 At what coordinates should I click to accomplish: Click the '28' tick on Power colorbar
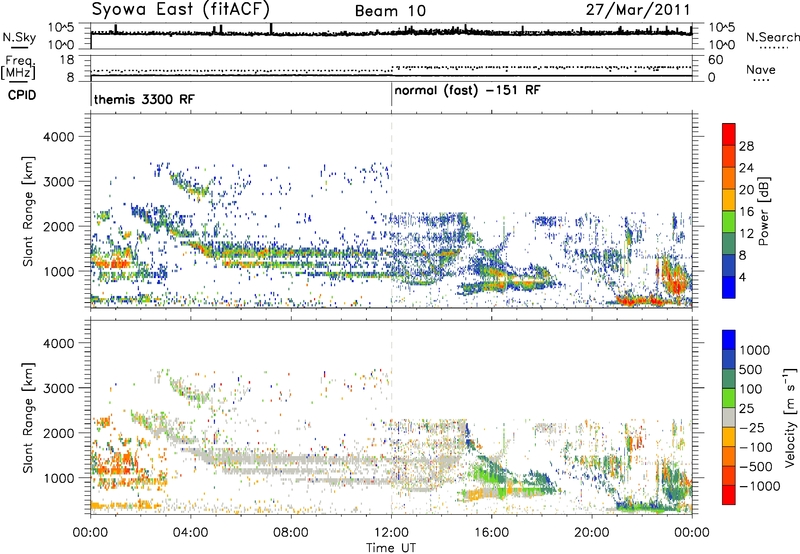746,146
